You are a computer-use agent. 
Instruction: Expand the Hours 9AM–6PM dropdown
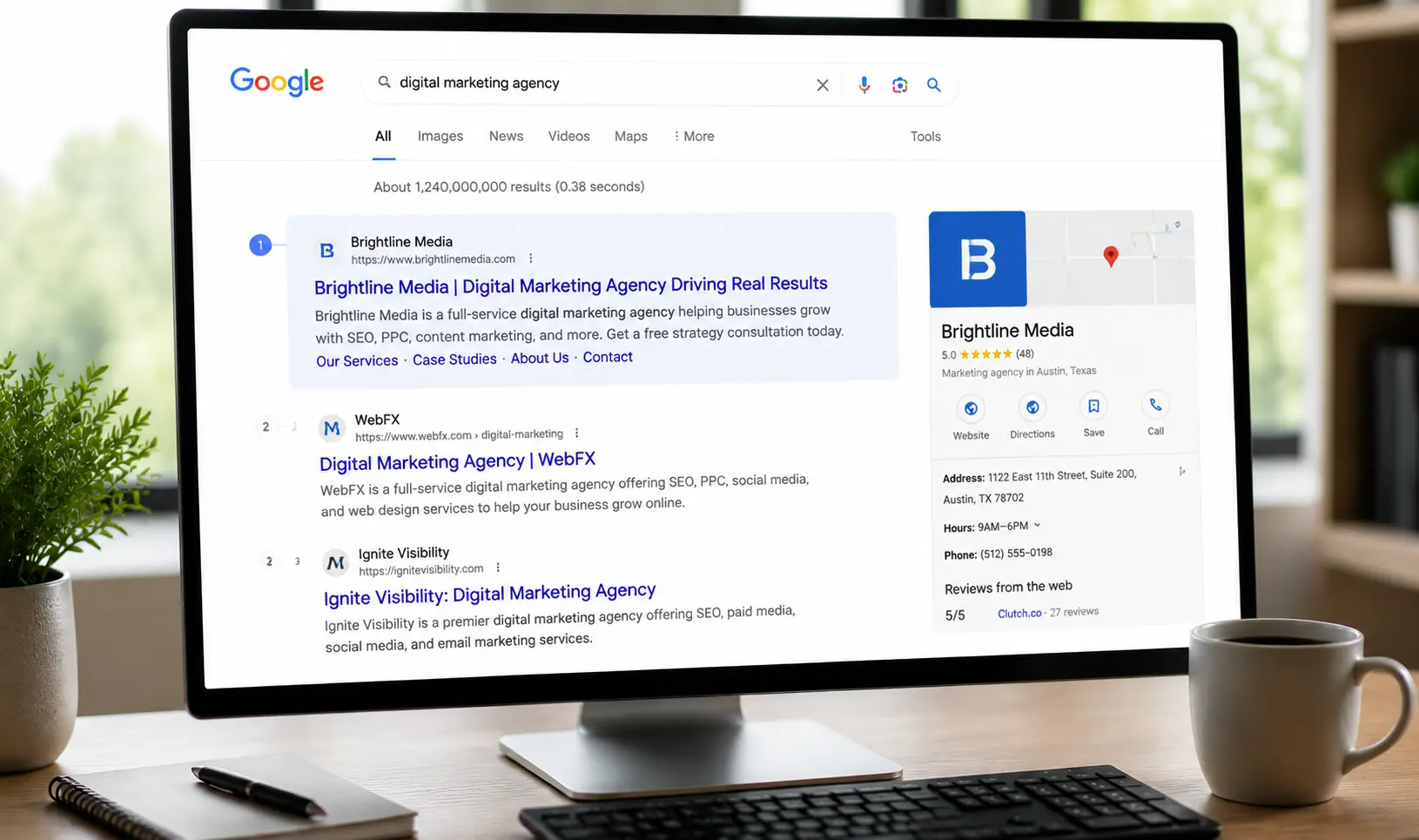pyautogui.click(x=1037, y=526)
